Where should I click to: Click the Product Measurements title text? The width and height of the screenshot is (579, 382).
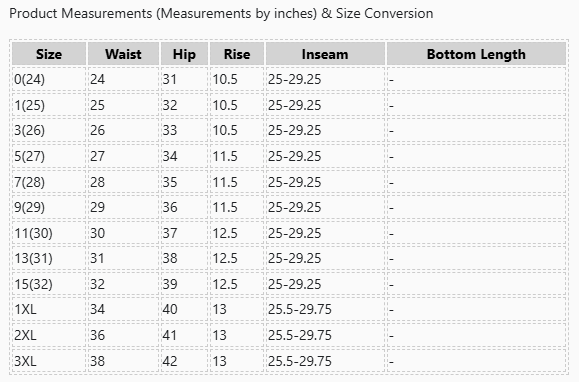click(221, 14)
